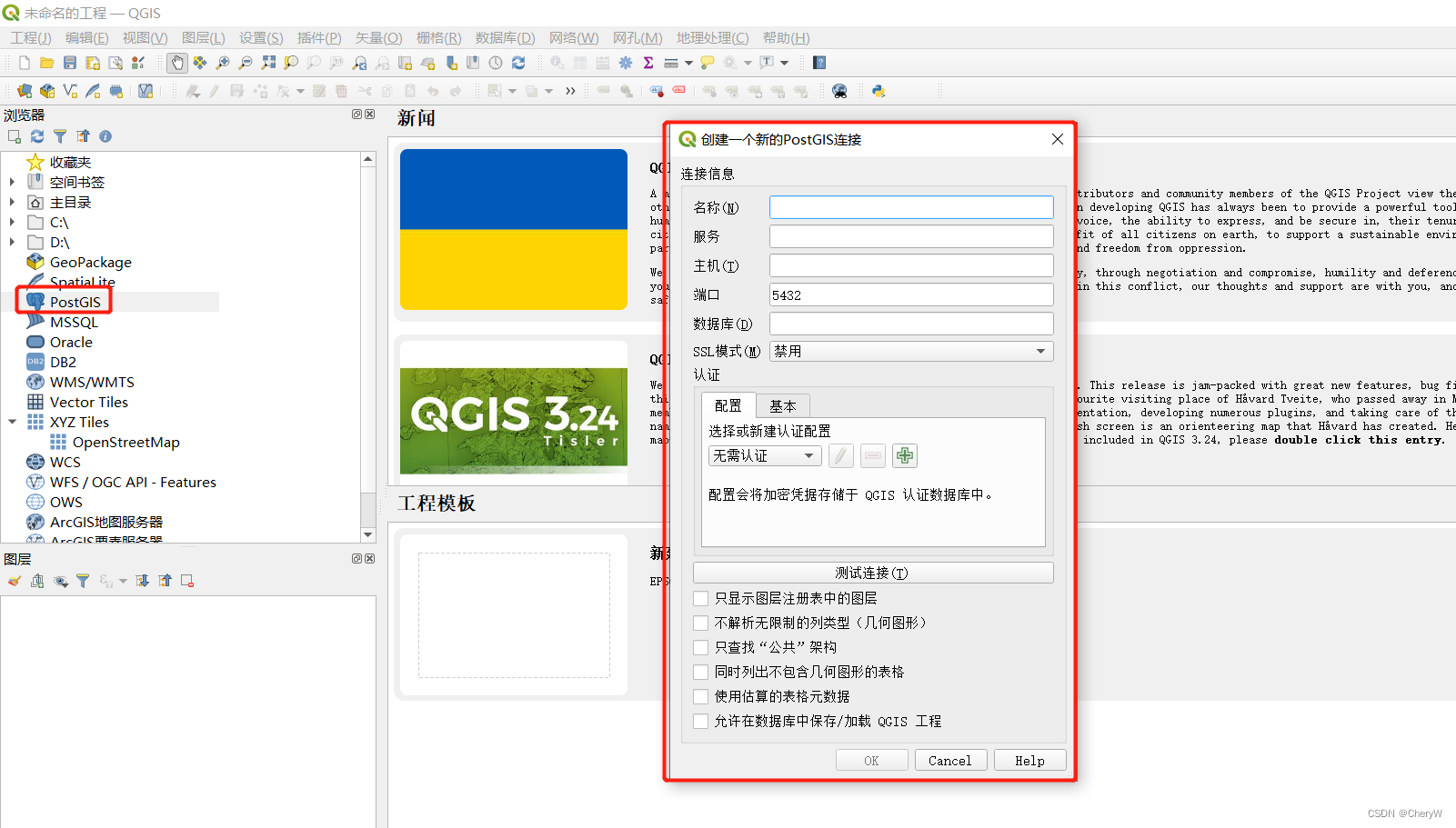The height and width of the screenshot is (828, 1456).
Task: Refresh the map with the toolbar refresh icon
Action: tap(518, 63)
